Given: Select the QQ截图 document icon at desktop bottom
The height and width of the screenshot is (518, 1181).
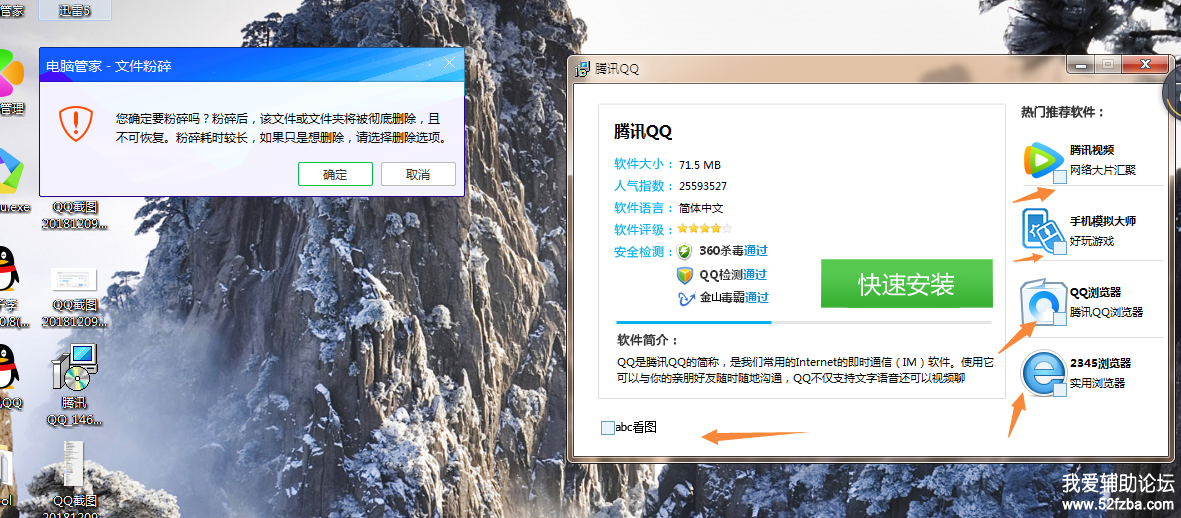Looking at the screenshot, I should (73, 464).
